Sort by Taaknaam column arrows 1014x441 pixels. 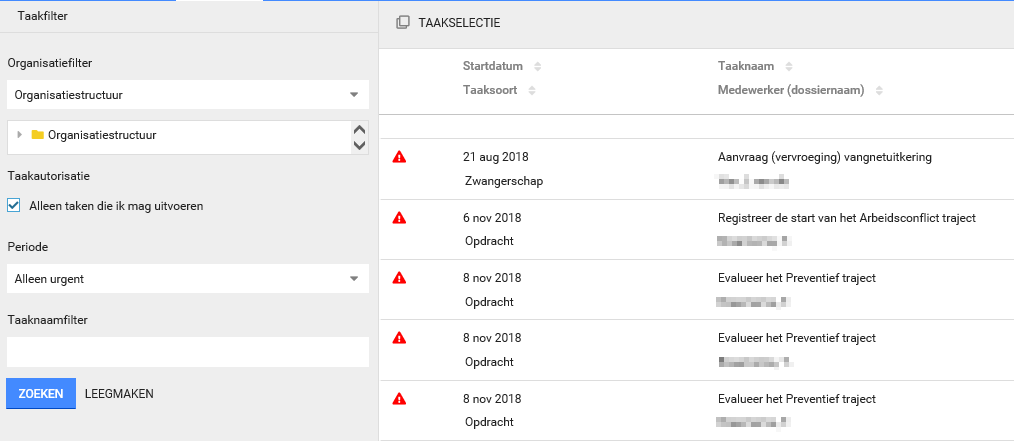(788, 67)
